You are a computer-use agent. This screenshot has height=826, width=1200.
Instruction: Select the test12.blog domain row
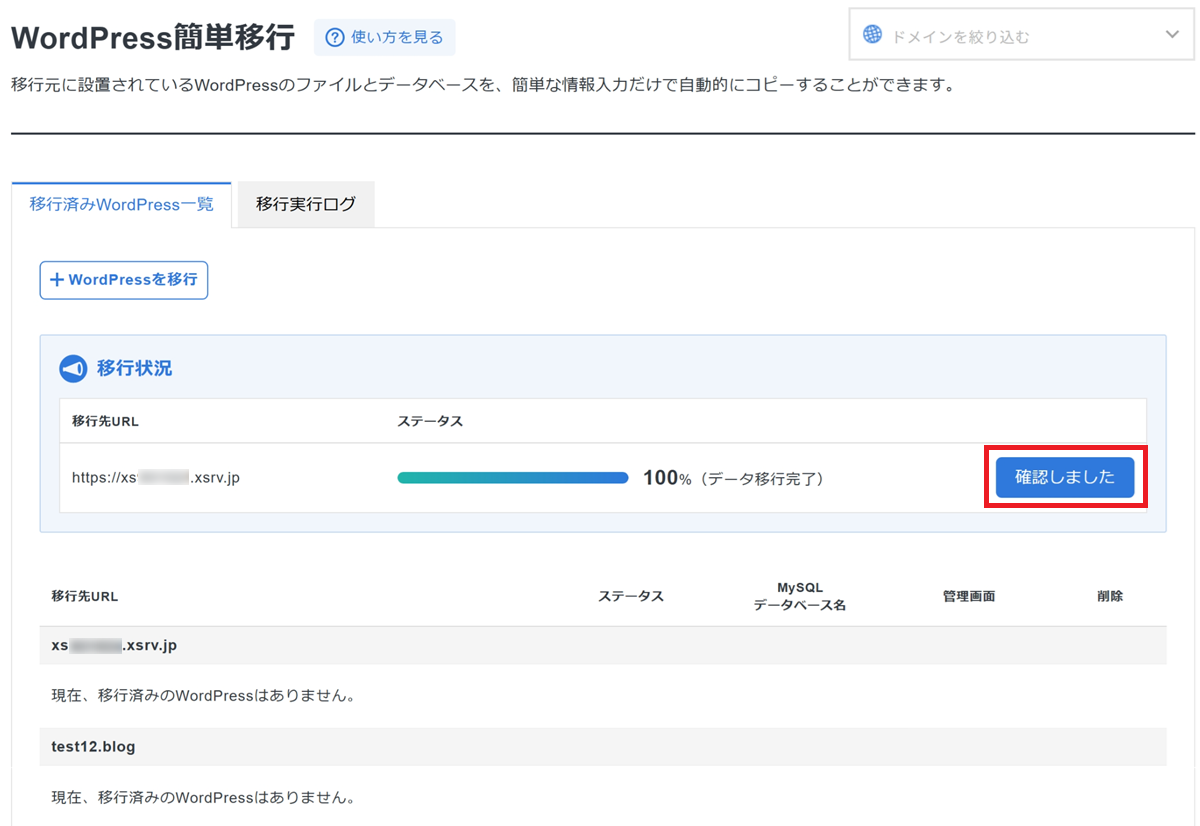coord(94,747)
